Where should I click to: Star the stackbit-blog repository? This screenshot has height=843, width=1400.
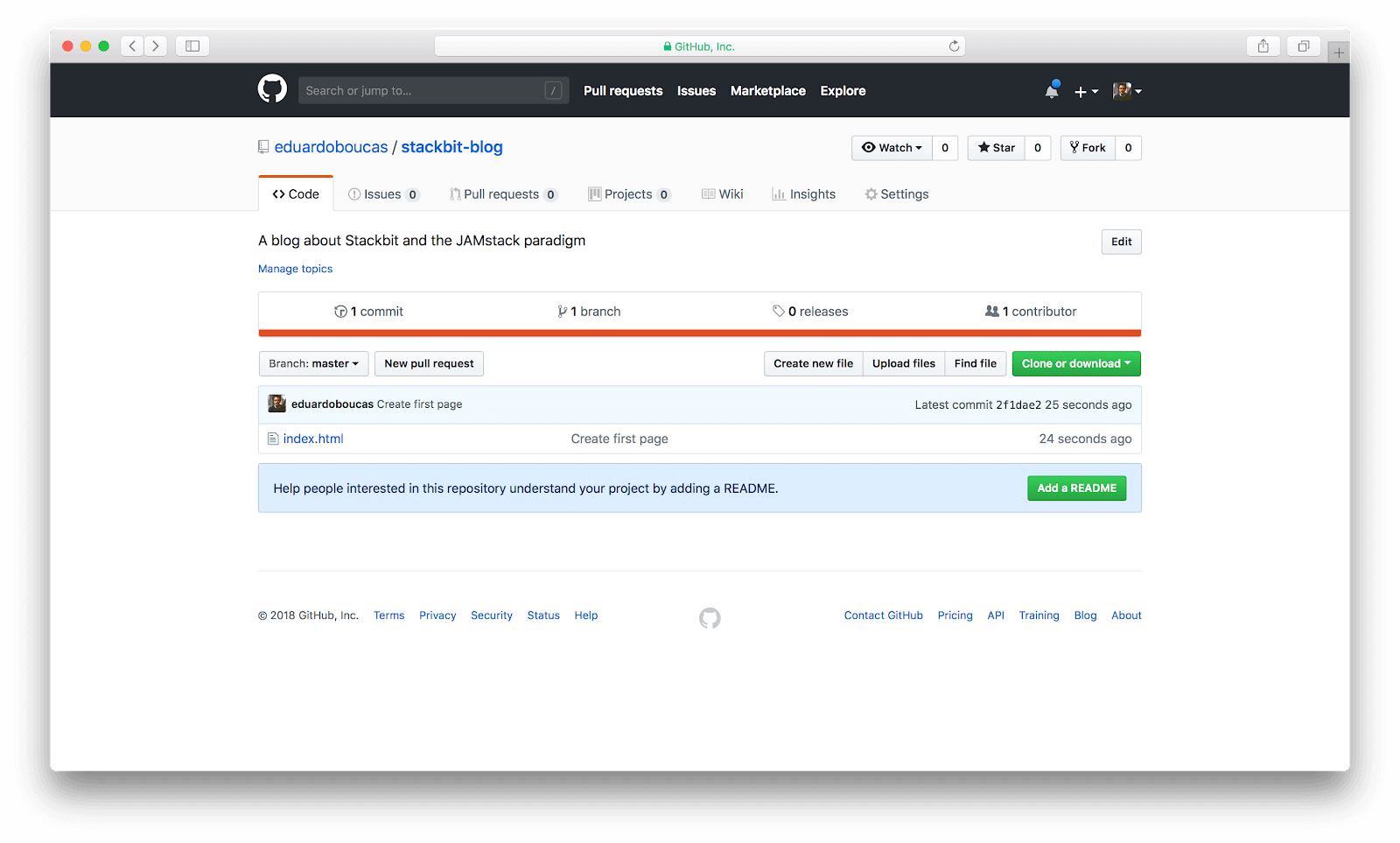[x=995, y=147]
